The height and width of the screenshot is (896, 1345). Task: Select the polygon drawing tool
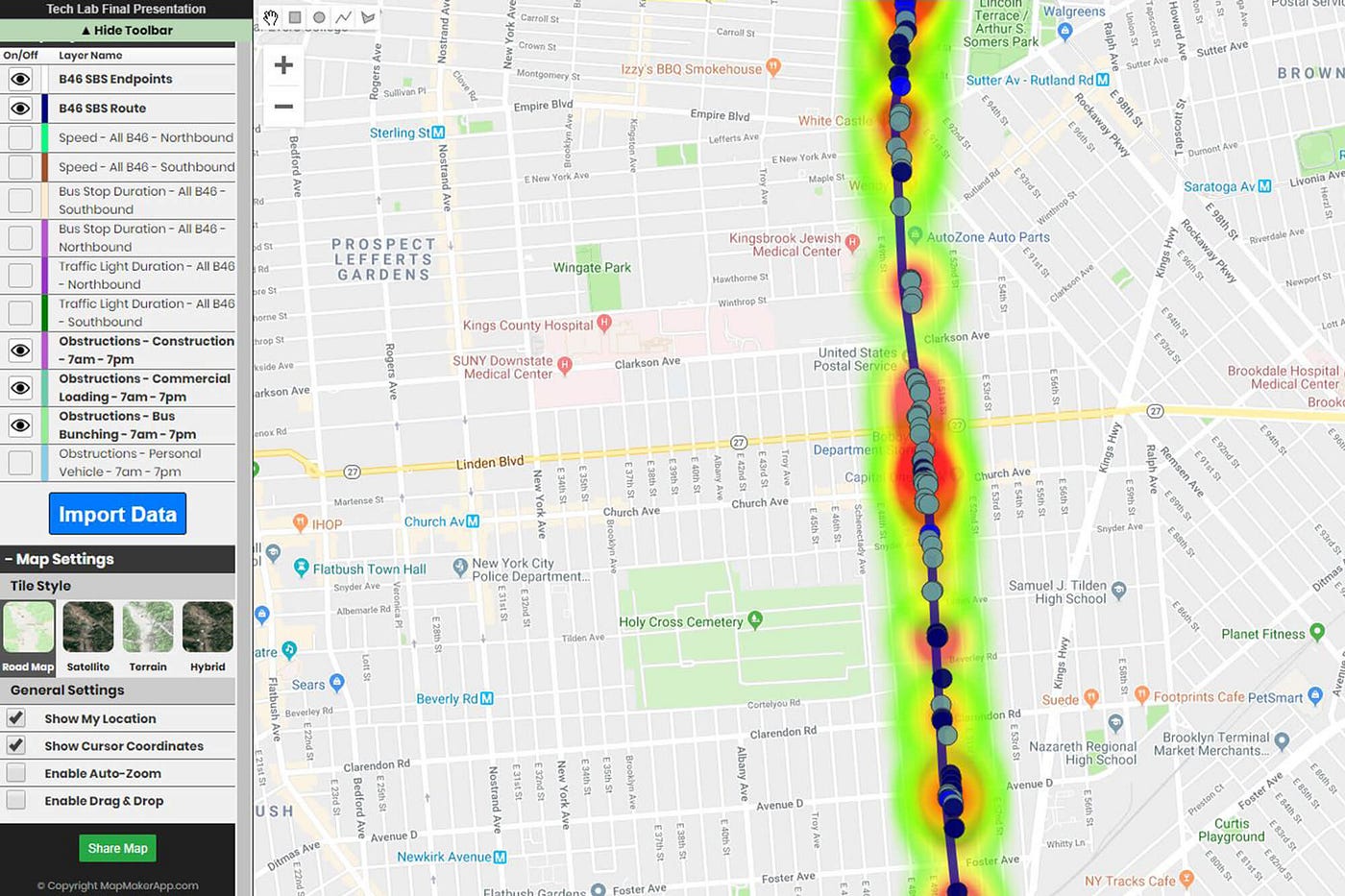click(368, 17)
